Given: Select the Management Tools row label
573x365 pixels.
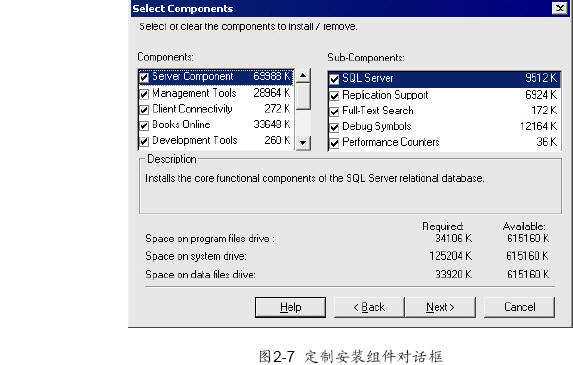Looking at the screenshot, I should coord(194,93).
